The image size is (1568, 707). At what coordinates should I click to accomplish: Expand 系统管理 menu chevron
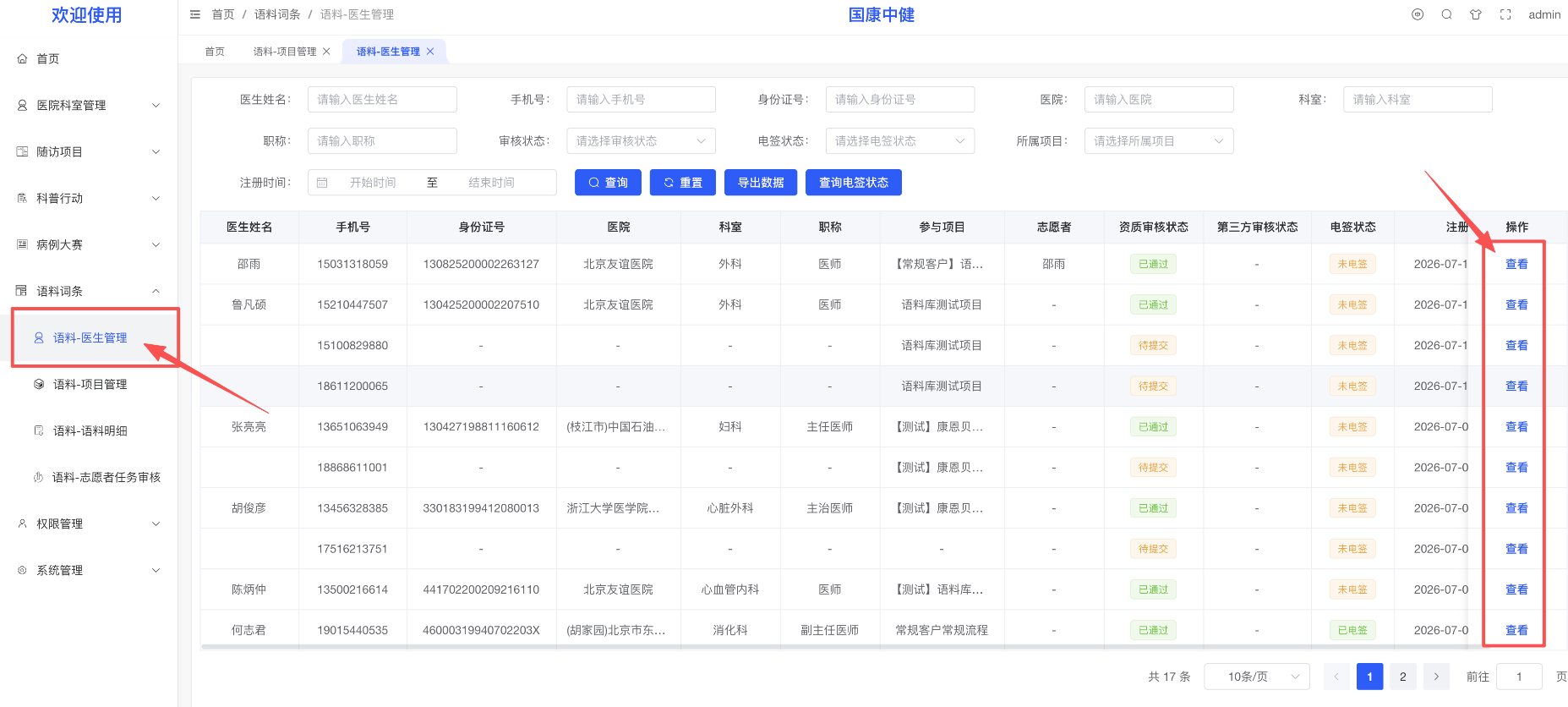[x=156, y=570]
